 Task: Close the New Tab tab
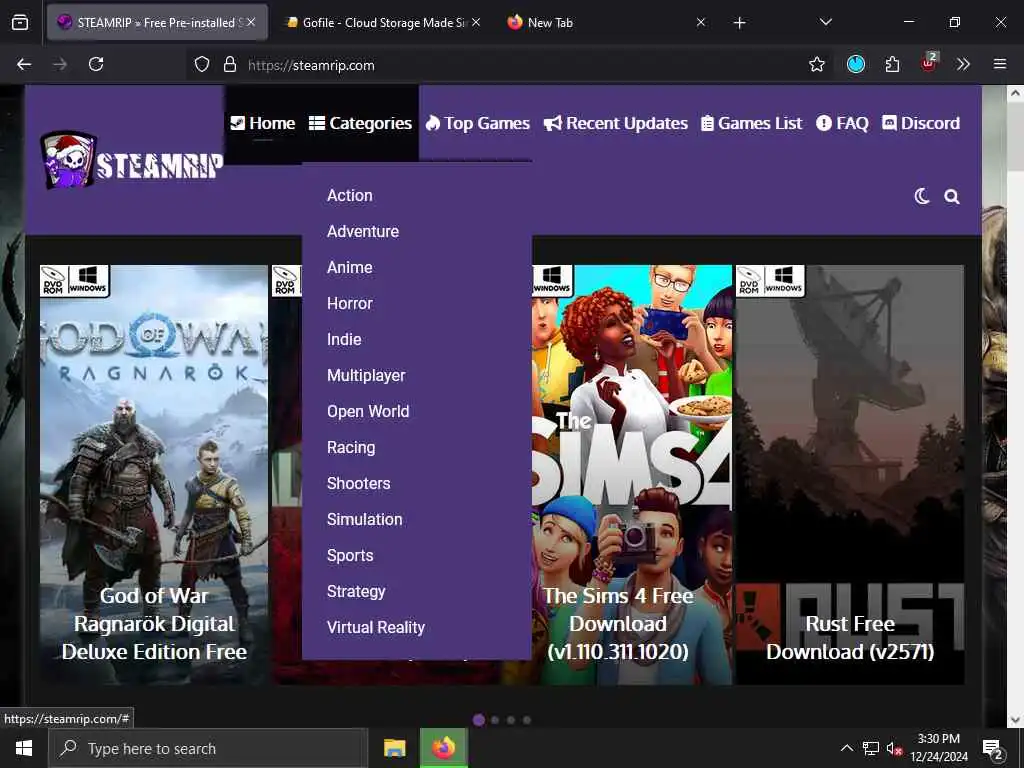pyautogui.click(x=701, y=22)
